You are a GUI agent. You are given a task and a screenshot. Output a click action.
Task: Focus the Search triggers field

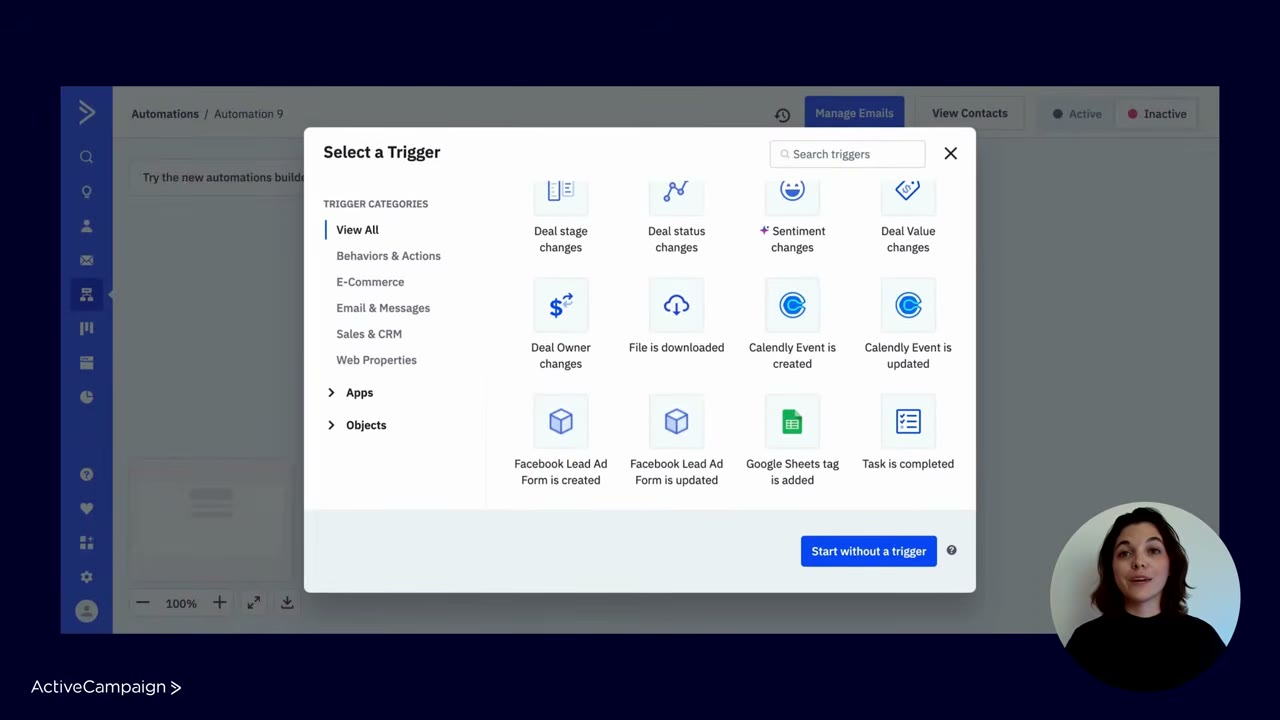pos(847,154)
